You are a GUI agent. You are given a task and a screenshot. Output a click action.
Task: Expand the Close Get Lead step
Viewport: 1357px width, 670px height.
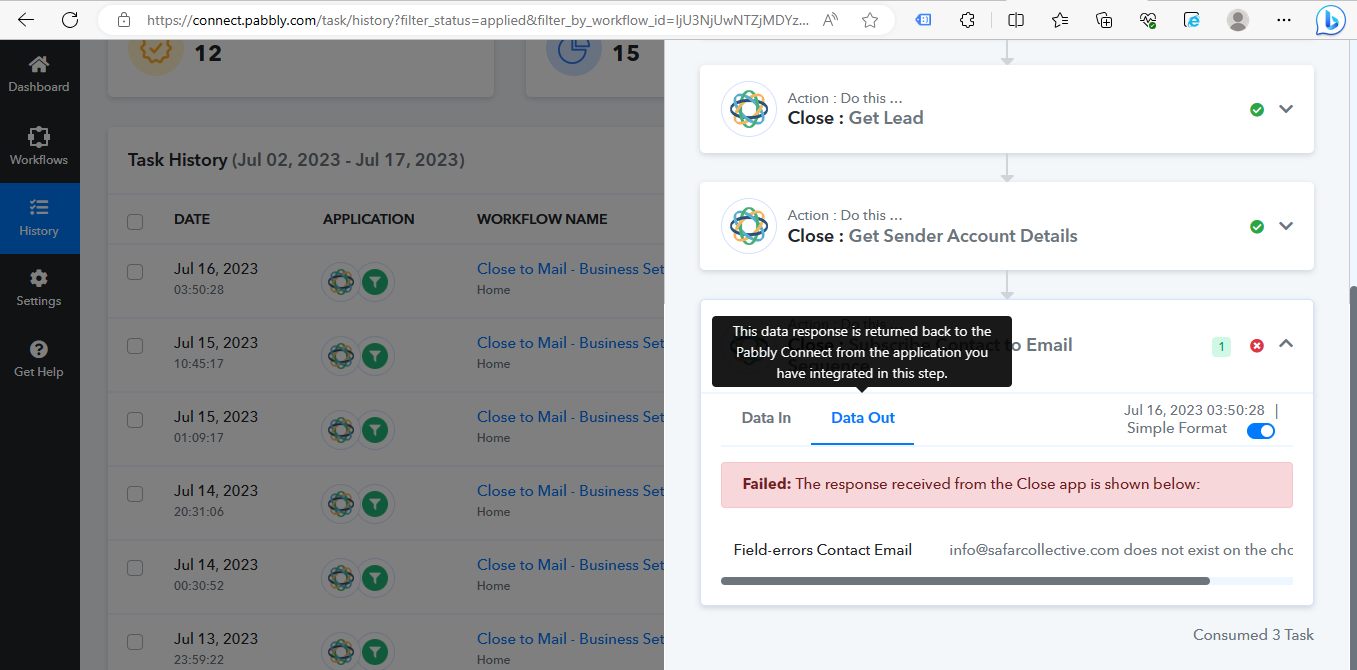[x=1286, y=109]
